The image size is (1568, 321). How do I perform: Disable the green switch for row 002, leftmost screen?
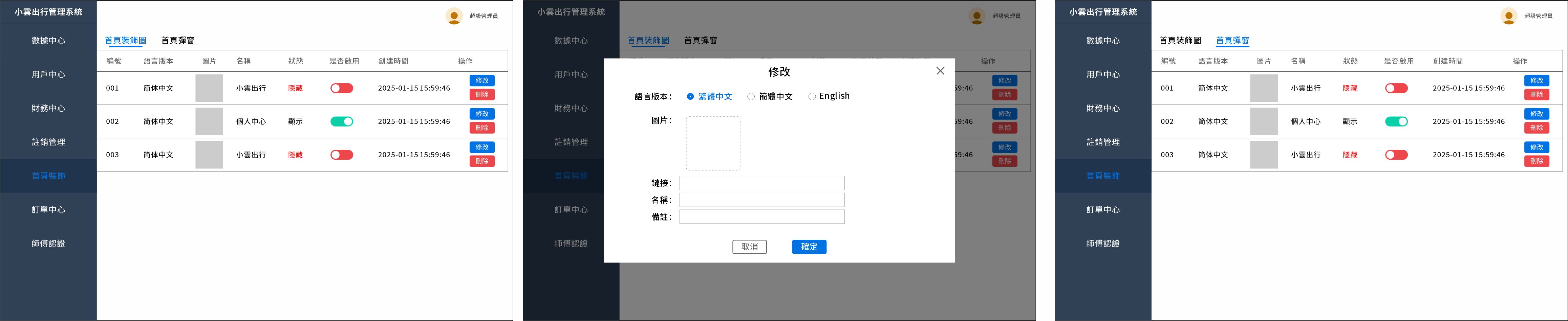342,121
